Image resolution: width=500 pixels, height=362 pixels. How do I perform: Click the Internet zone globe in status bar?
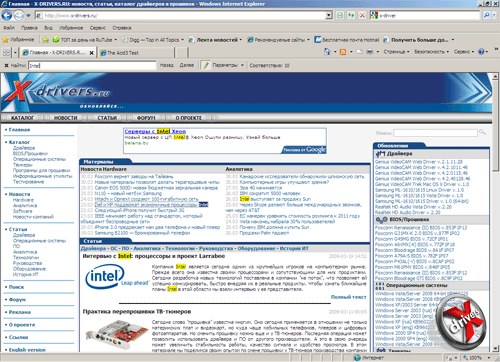[x=358, y=358]
